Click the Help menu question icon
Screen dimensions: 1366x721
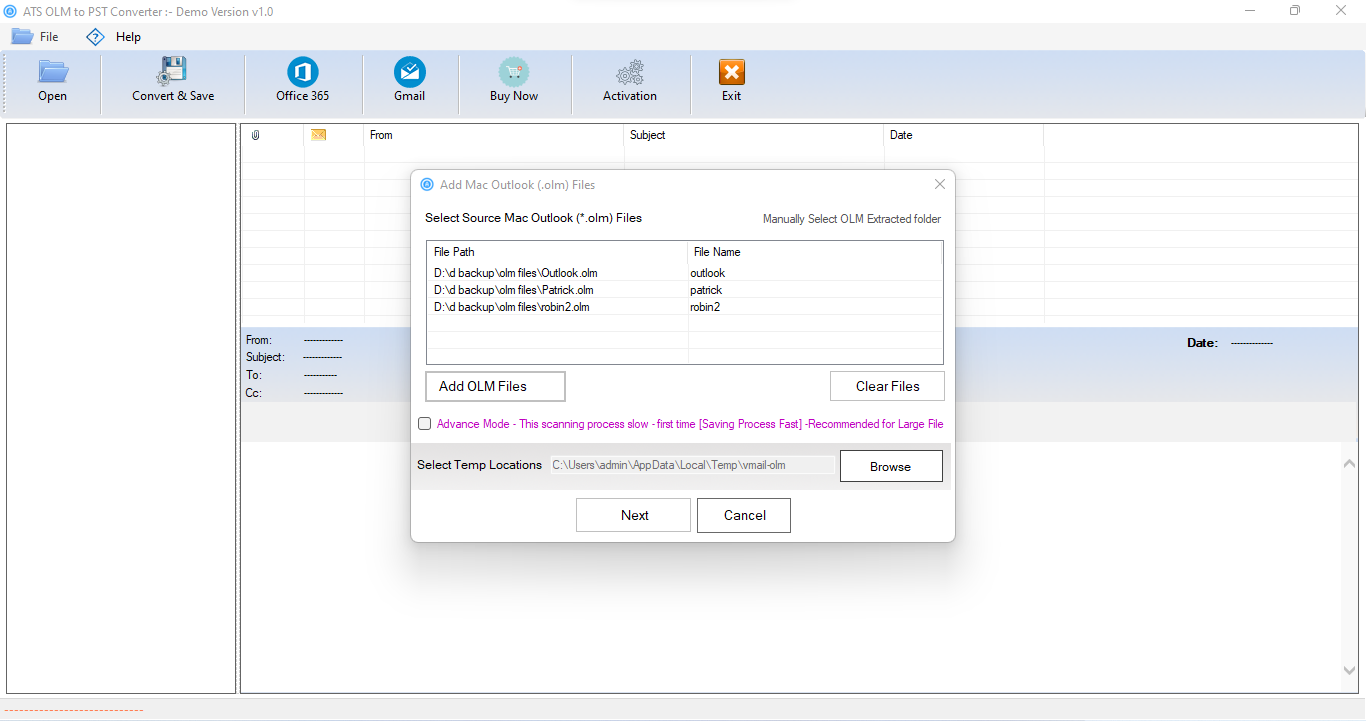click(95, 37)
